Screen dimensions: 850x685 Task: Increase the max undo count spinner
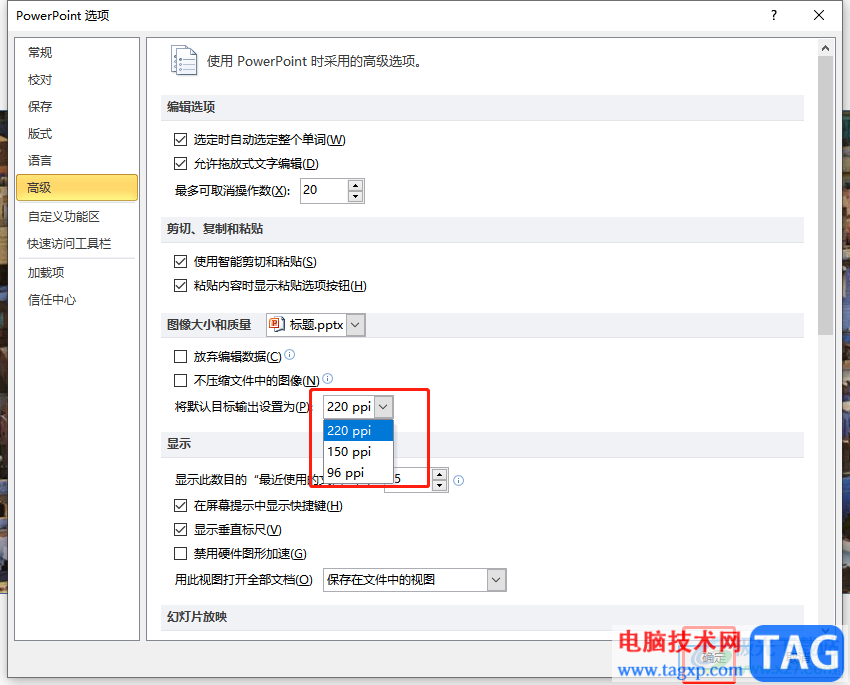tap(356, 185)
